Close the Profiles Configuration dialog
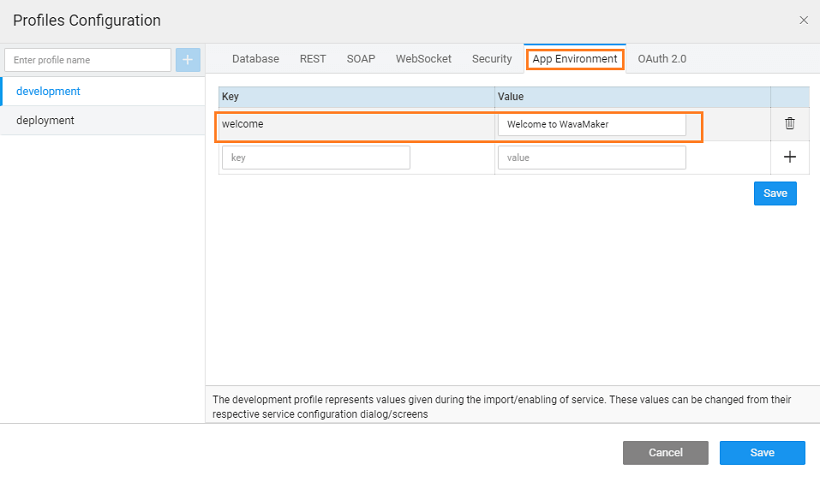 [804, 20]
